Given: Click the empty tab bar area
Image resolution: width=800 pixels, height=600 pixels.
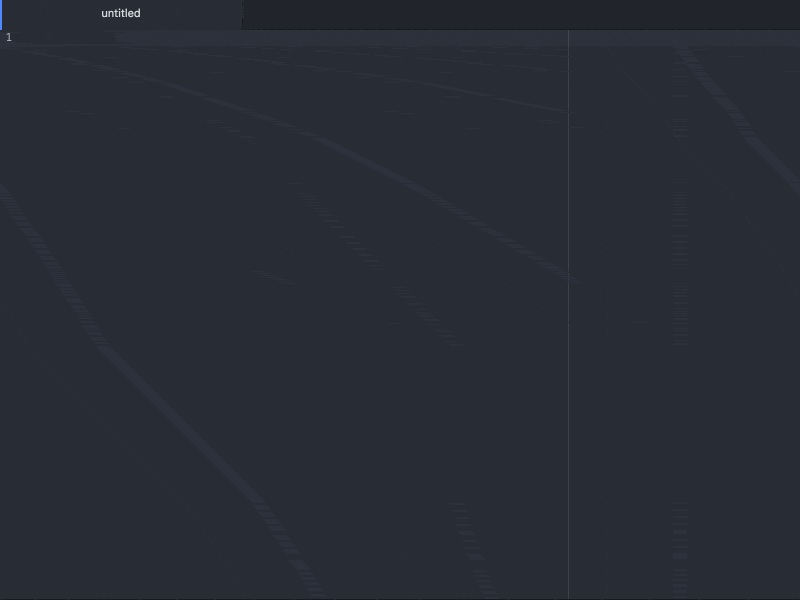Looking at the screenshot, I should click(x=520, y=14).
